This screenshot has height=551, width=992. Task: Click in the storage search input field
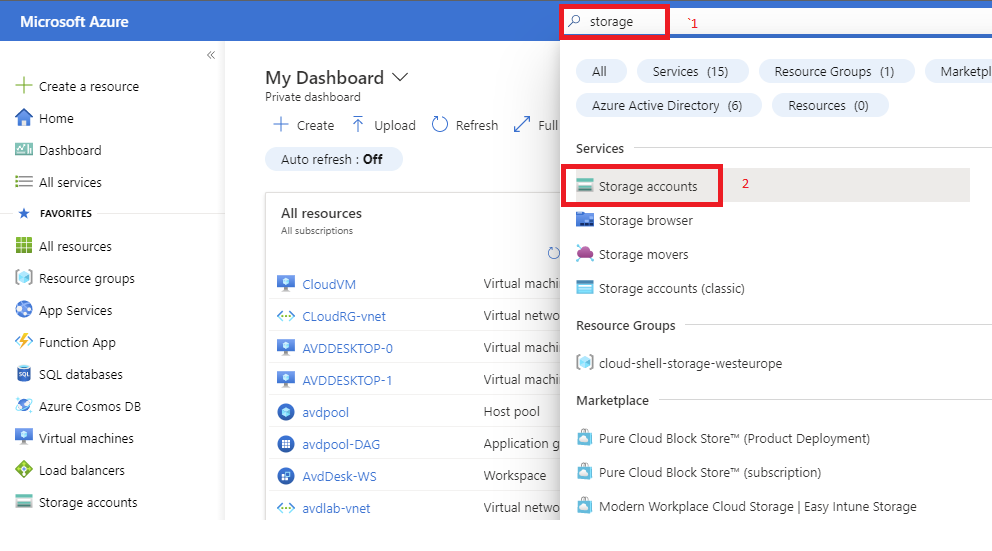click(625, 21)
